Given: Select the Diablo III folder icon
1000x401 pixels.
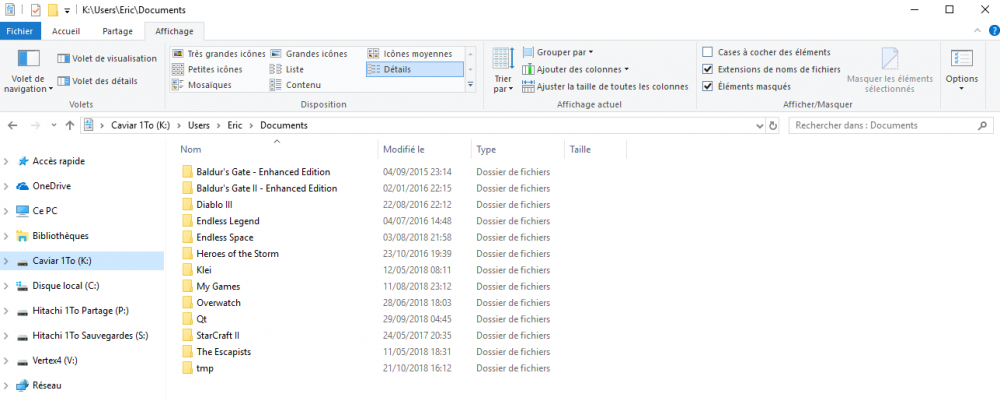Looking at the screenshot, I should point(187,205).
